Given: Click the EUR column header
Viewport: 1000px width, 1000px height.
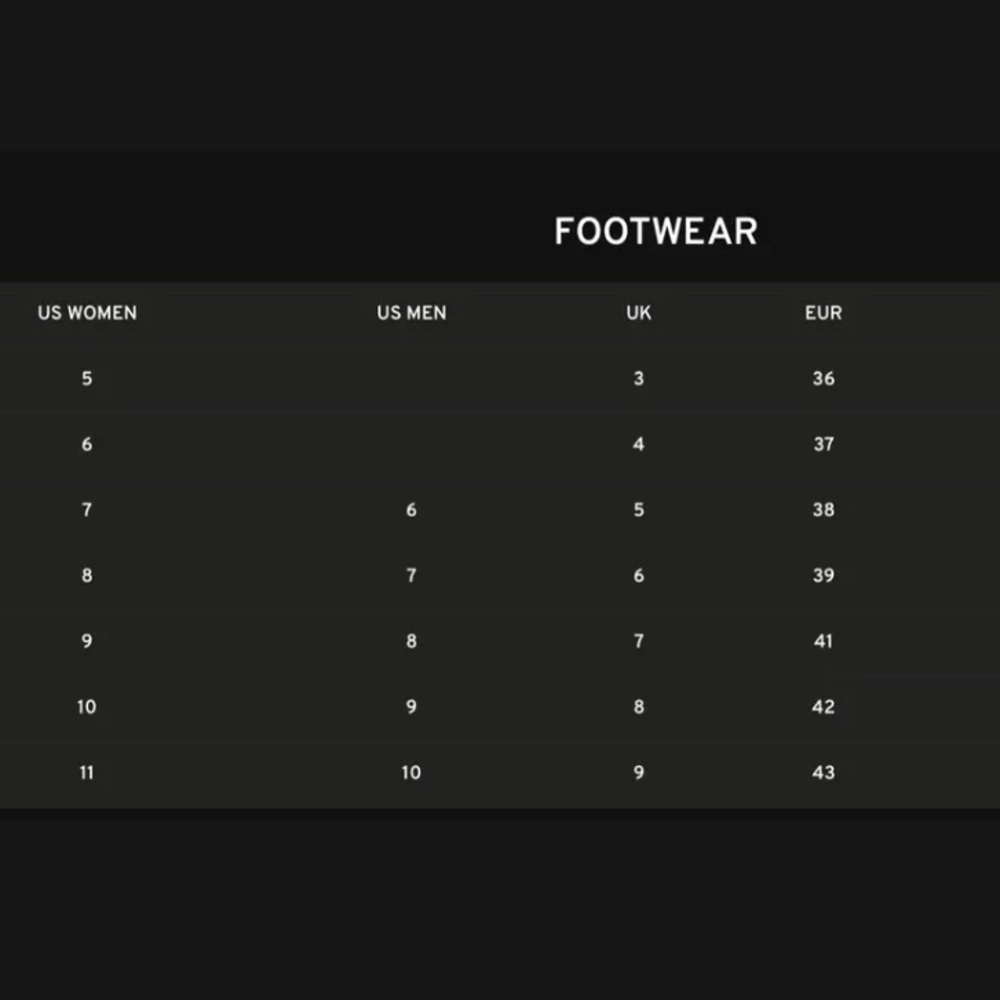Looking at the screenshot, I should [823, 312].
